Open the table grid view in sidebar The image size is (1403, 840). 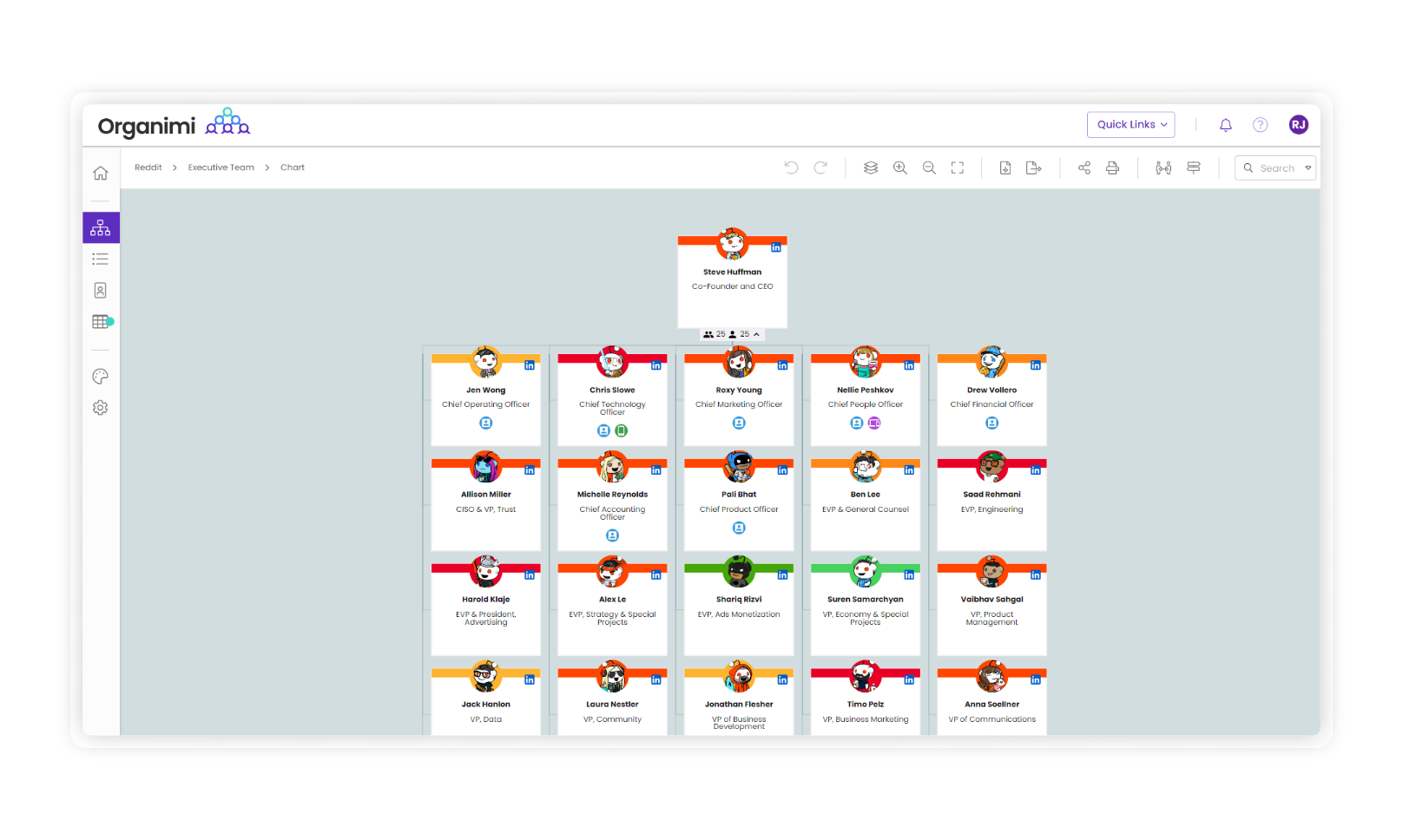coord(101,322)
